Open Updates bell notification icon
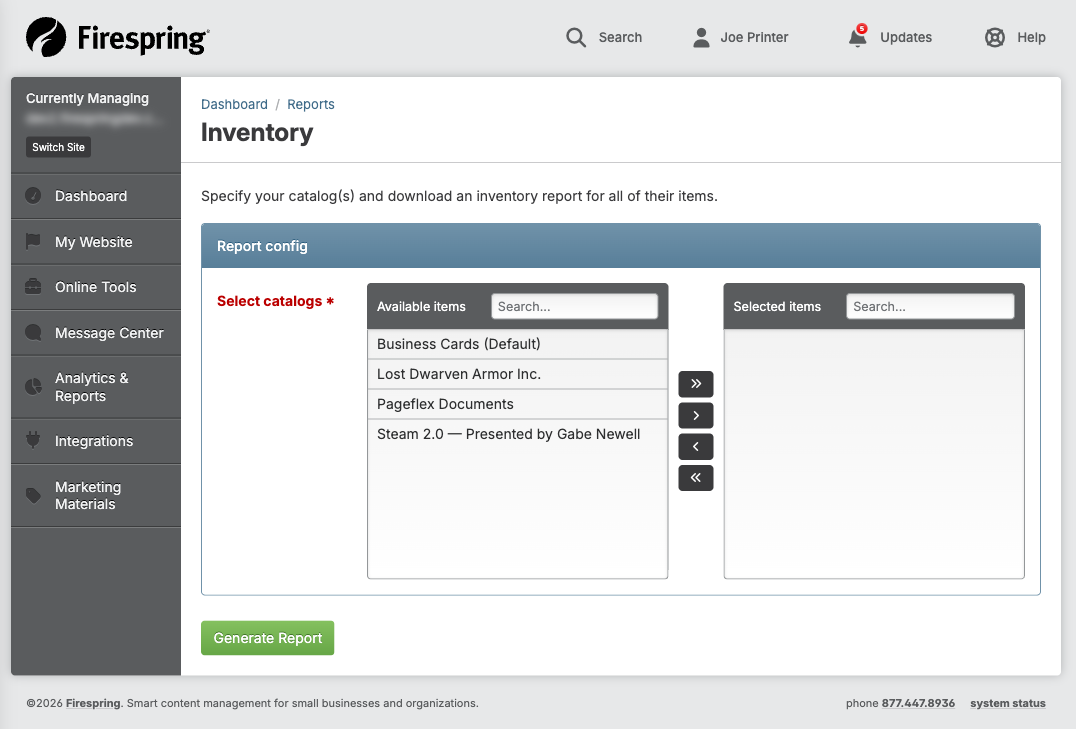 (x=857, y=36)
